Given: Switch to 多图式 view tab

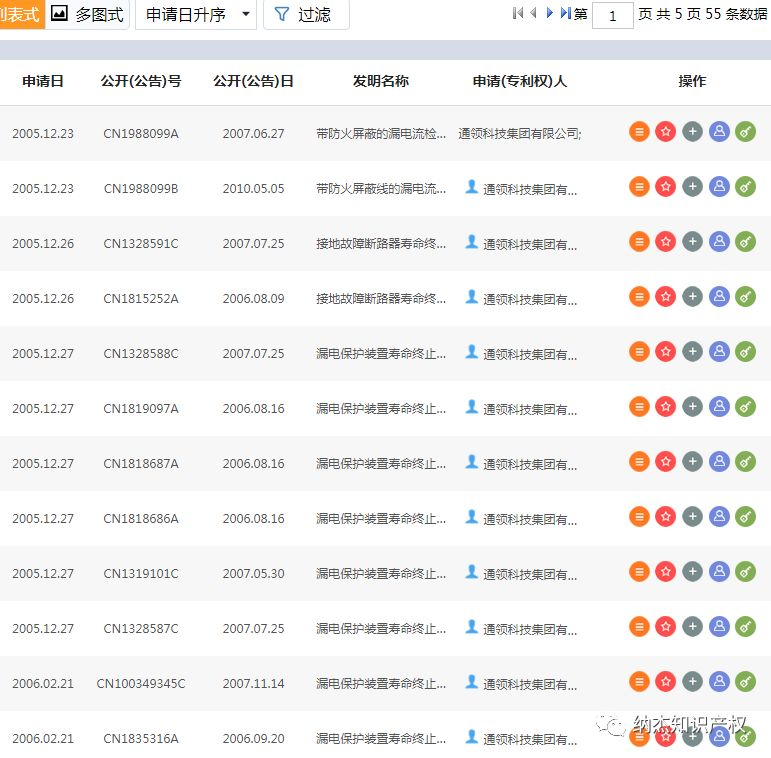Looking at the screenshot, I should coord(88,14).
